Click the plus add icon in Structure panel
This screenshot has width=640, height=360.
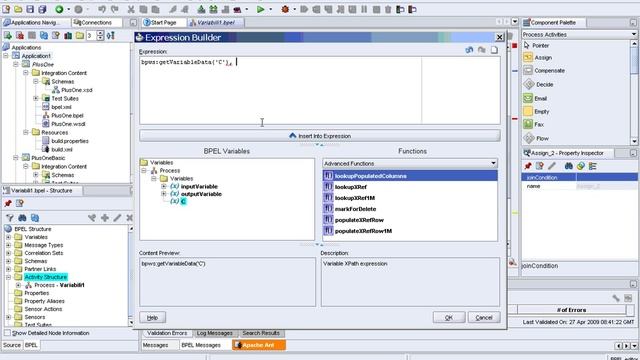[x=105, y=218]
